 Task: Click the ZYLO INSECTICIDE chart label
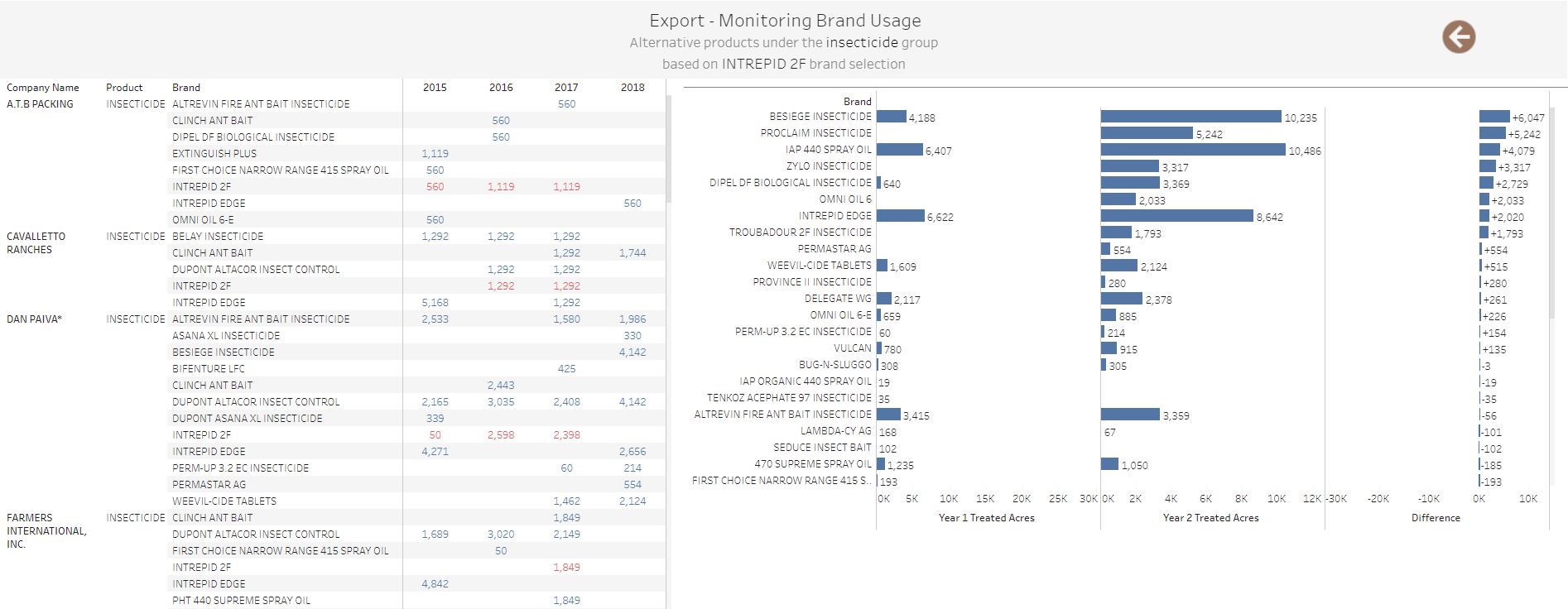[829, 165]
